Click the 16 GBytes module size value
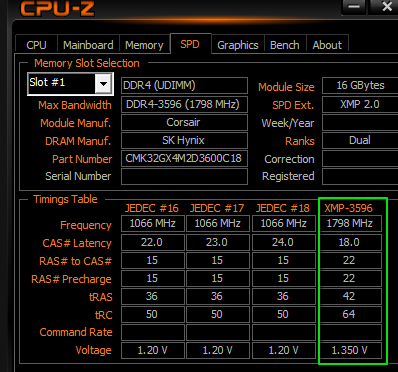The image size is (398, 372). click(x=360, y=86)
